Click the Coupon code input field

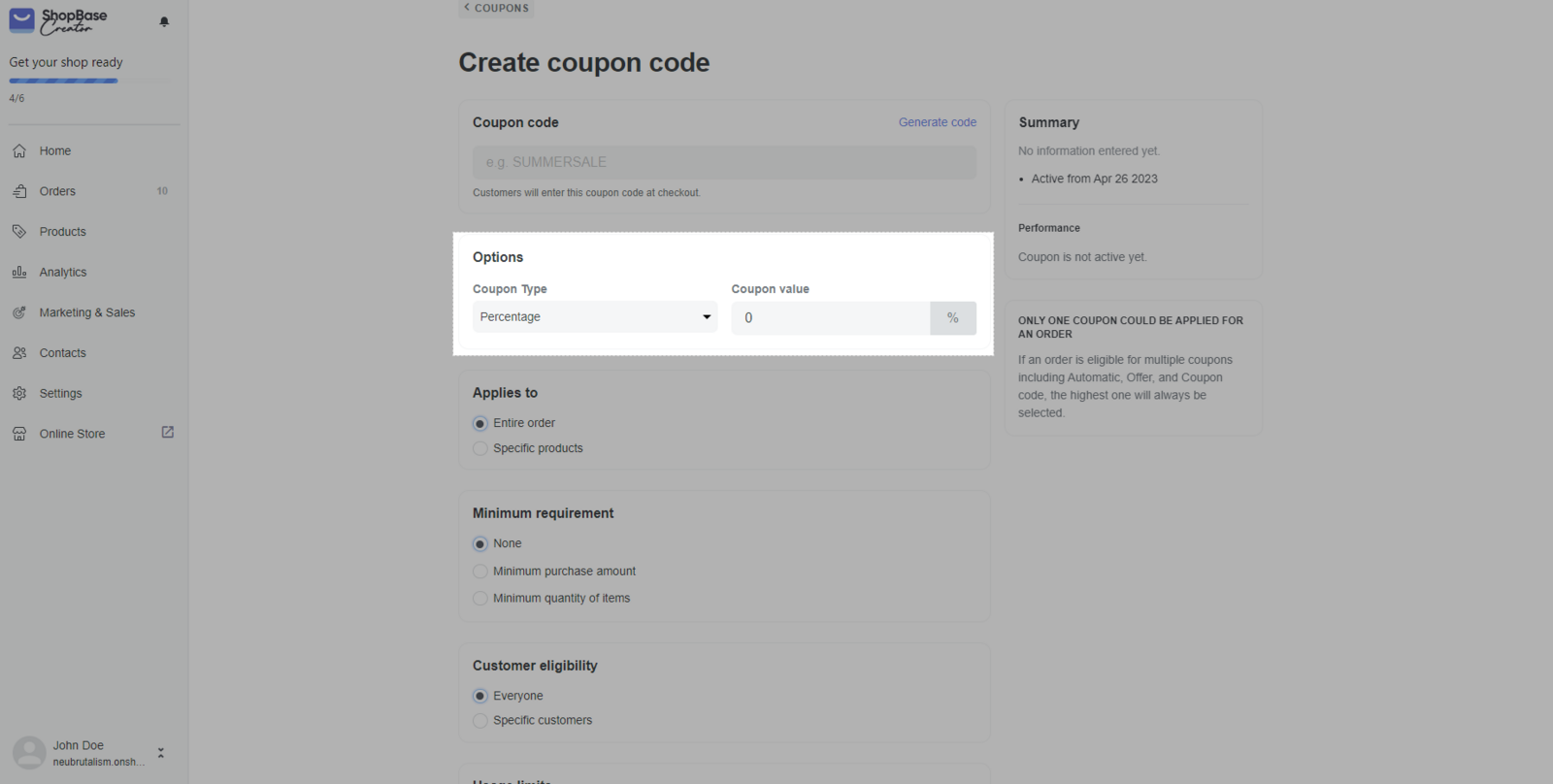pos(724,162)
